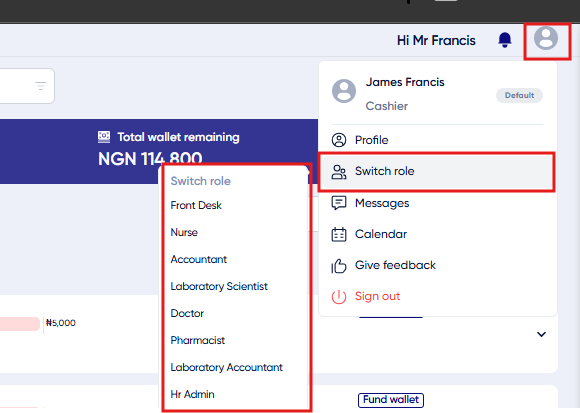Choose the Hr Admin role

tap(192, 394)
